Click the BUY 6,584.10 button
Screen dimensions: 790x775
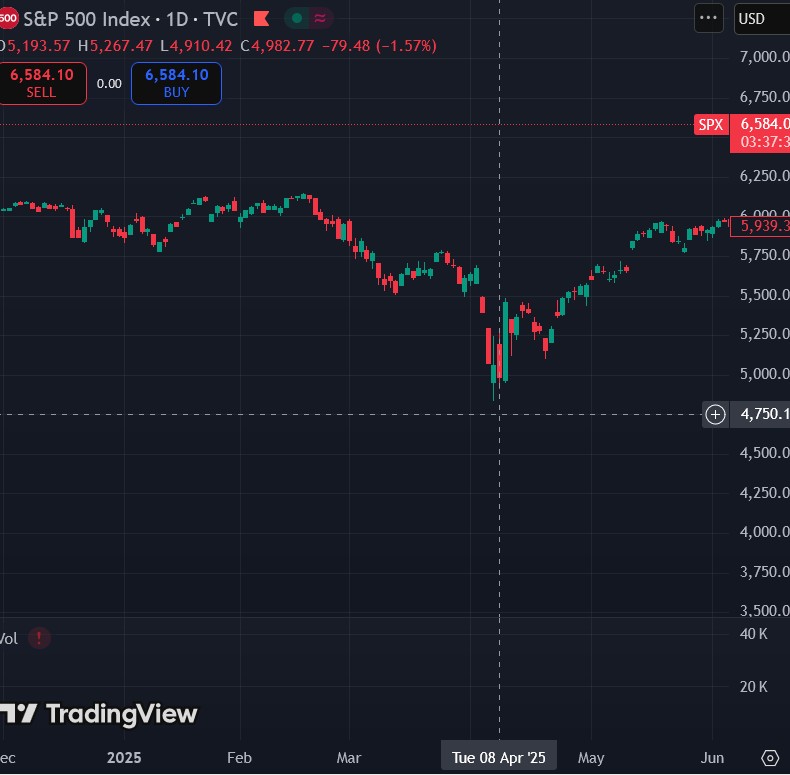(x=176, y=84)
